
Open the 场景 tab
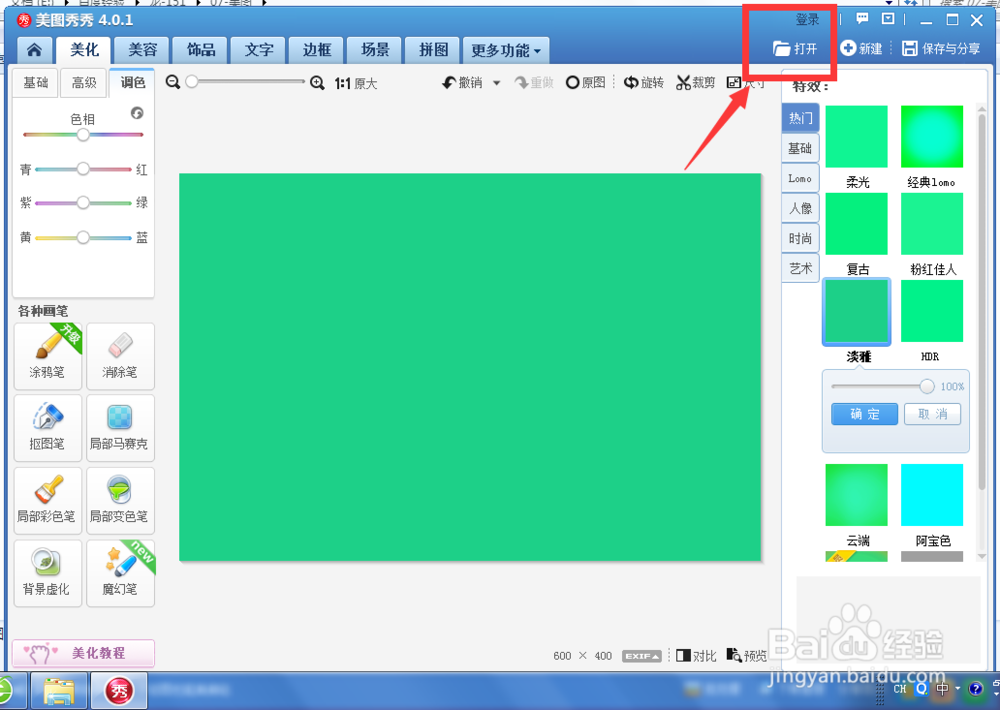pos(375,50)
